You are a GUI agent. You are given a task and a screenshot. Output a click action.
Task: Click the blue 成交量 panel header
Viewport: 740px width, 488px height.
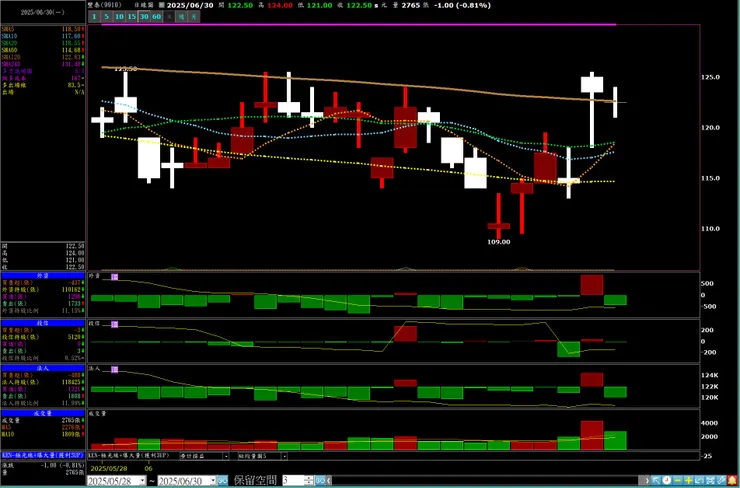pyautogui.click(x=43, y=413)
